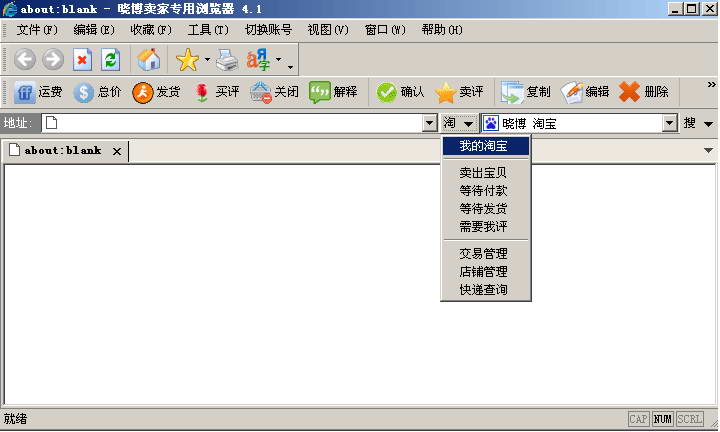Screen dimensions: 720x432
Task: Select 卖出宝贝 in the dropdown menu
Action: click(x=486, y=173)
